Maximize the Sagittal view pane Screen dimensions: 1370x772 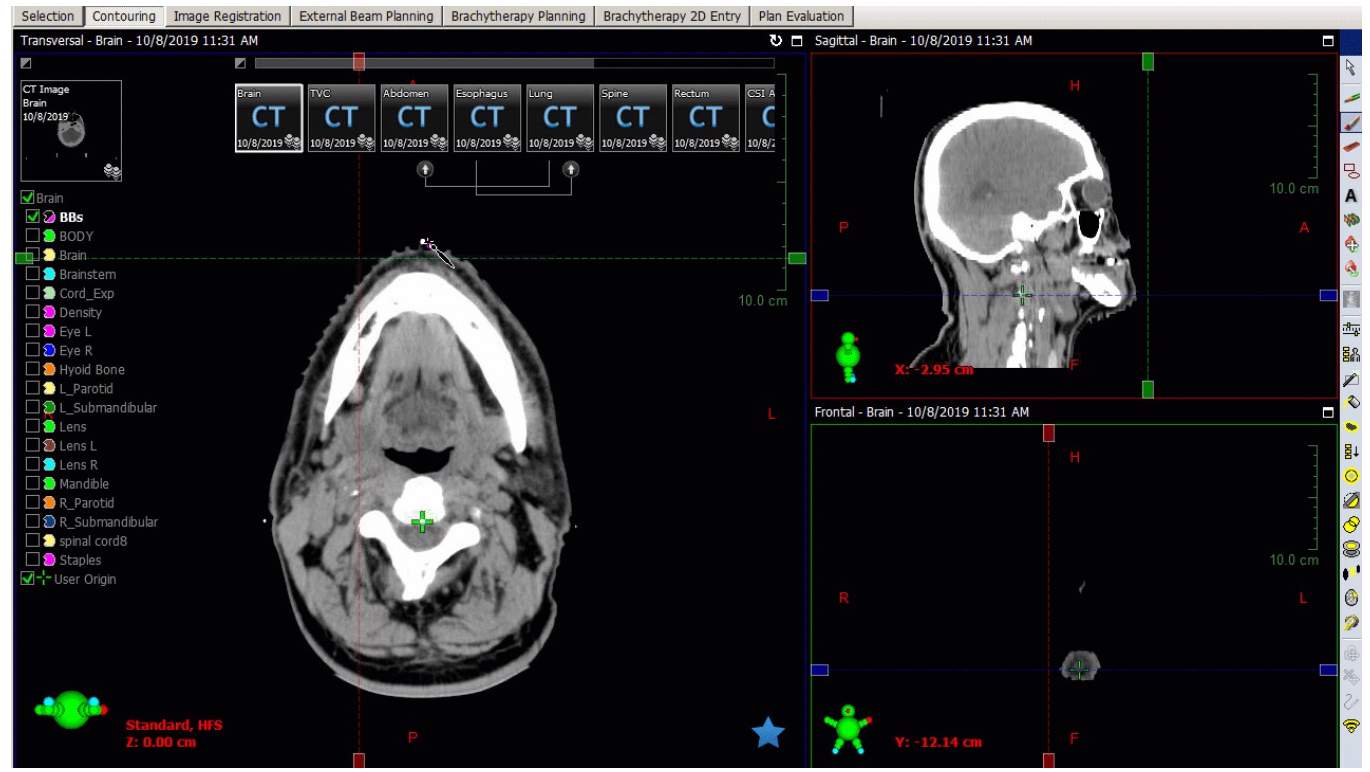(1328, 41)
